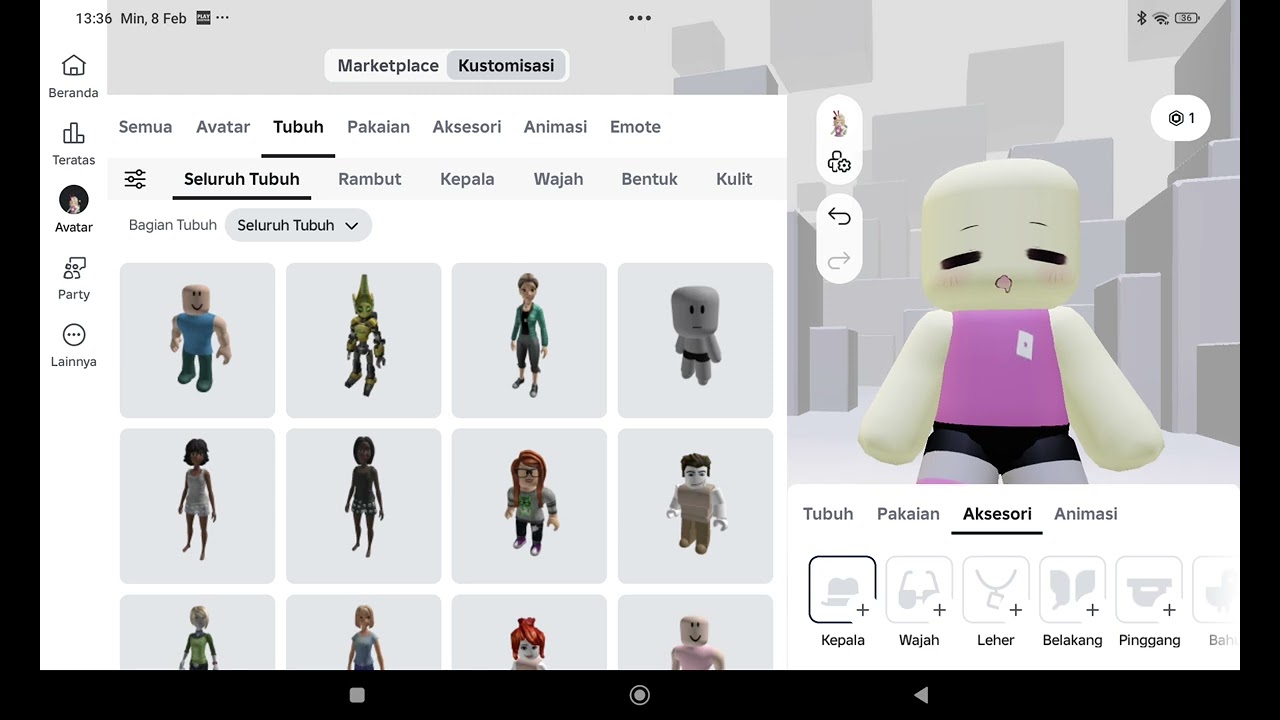This screenshot has width=1280, height=720.
Task: Open Robux balance badge
Action: pyautogui.click(x=1181, y=118)
